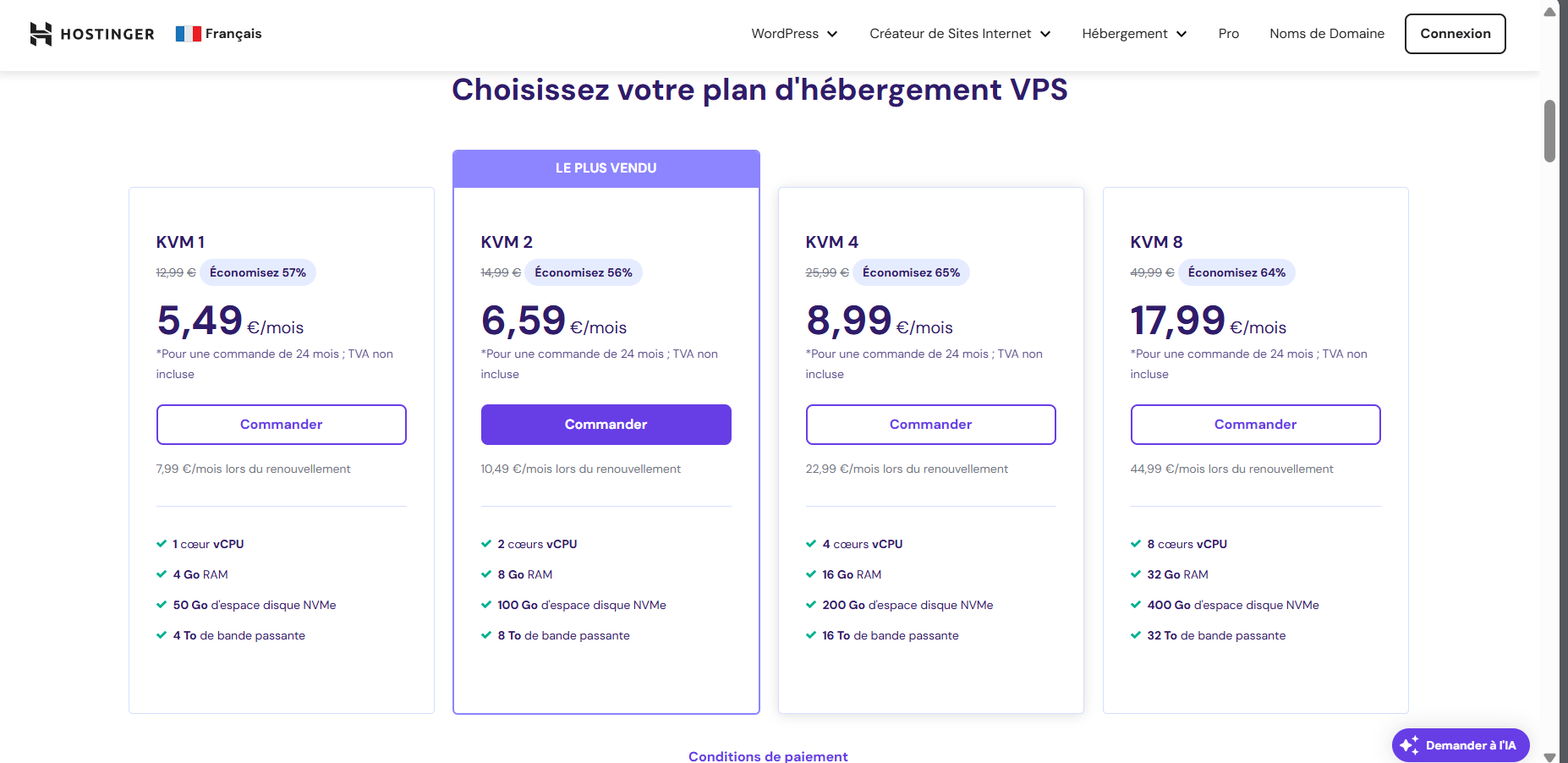This screenshot has width=1568, height=763.
Task: Open the Hébergement dropdown
Action: point(1134,34)
